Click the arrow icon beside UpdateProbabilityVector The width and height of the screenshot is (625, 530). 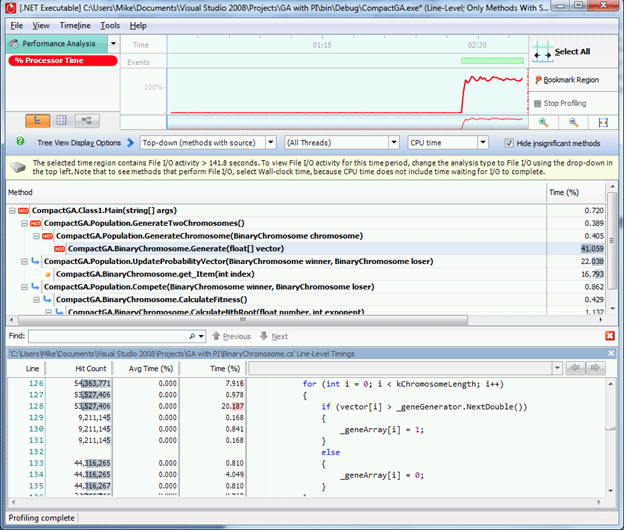tap(35, 261)
